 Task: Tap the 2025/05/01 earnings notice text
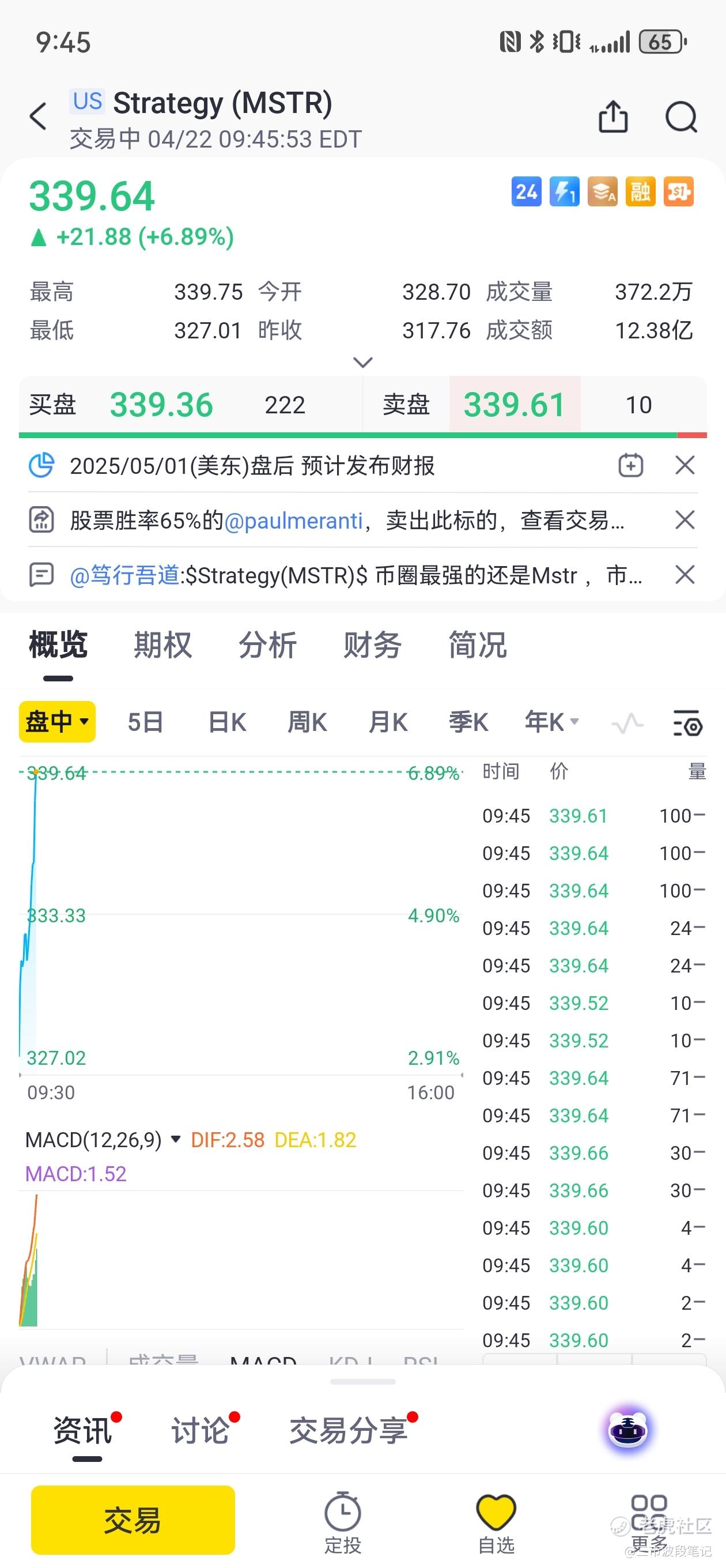pyautogui.click(x=252, y=466)
